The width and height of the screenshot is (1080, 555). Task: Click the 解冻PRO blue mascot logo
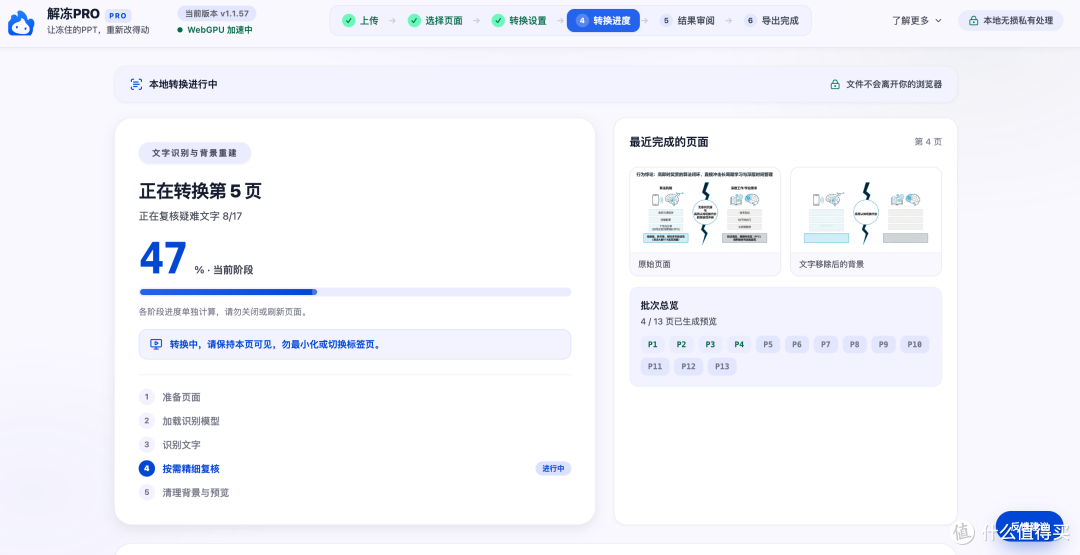[21, 23]
